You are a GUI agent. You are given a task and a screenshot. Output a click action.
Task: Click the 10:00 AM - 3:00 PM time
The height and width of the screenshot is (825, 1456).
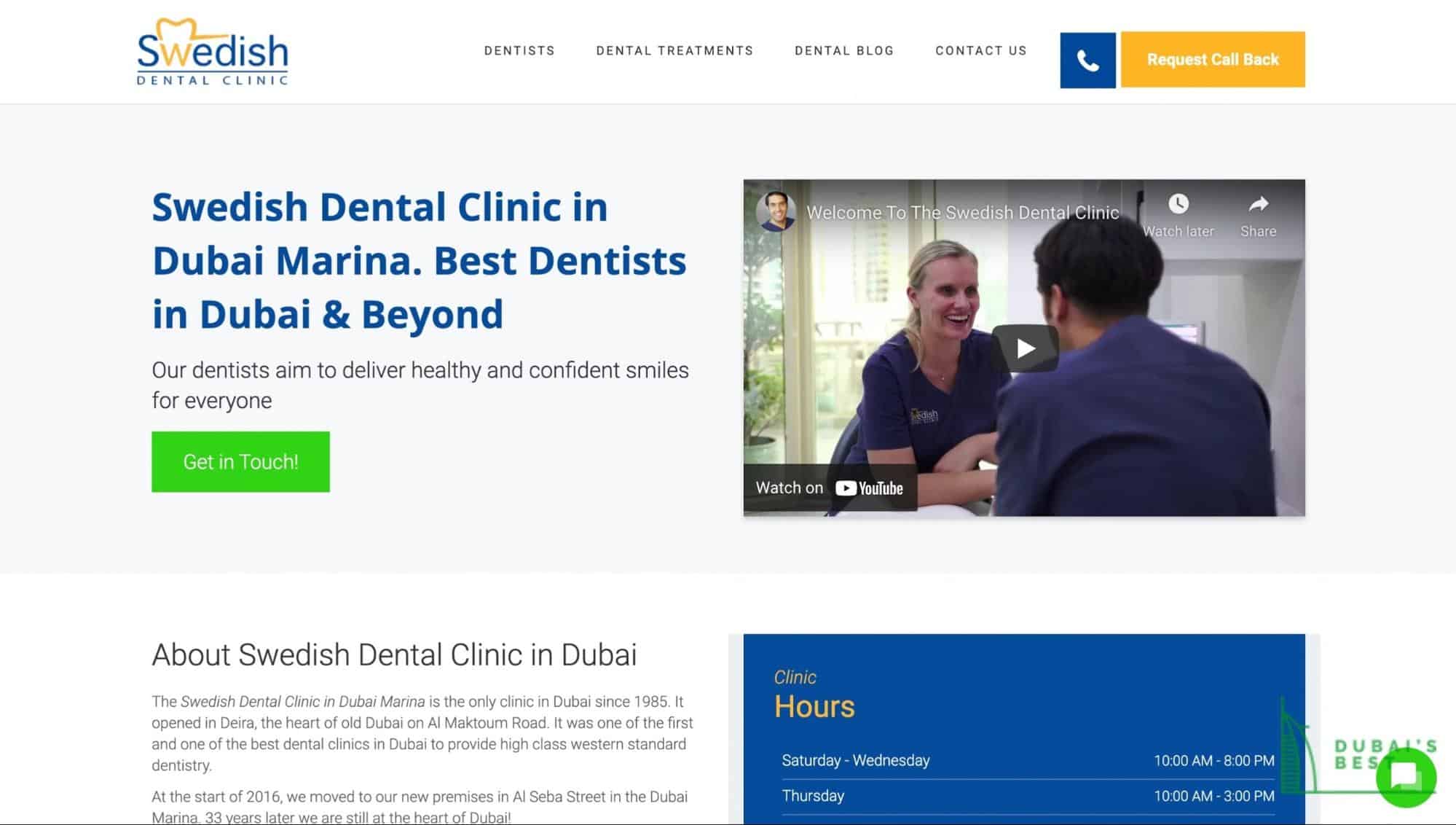tap(1214, 796)
